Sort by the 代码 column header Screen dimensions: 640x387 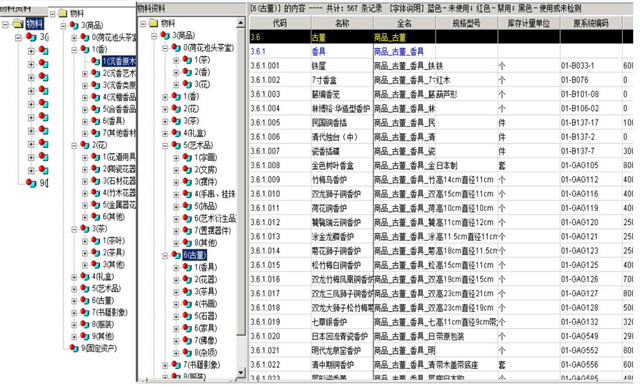pyautogui.click(x=280, y=23)
